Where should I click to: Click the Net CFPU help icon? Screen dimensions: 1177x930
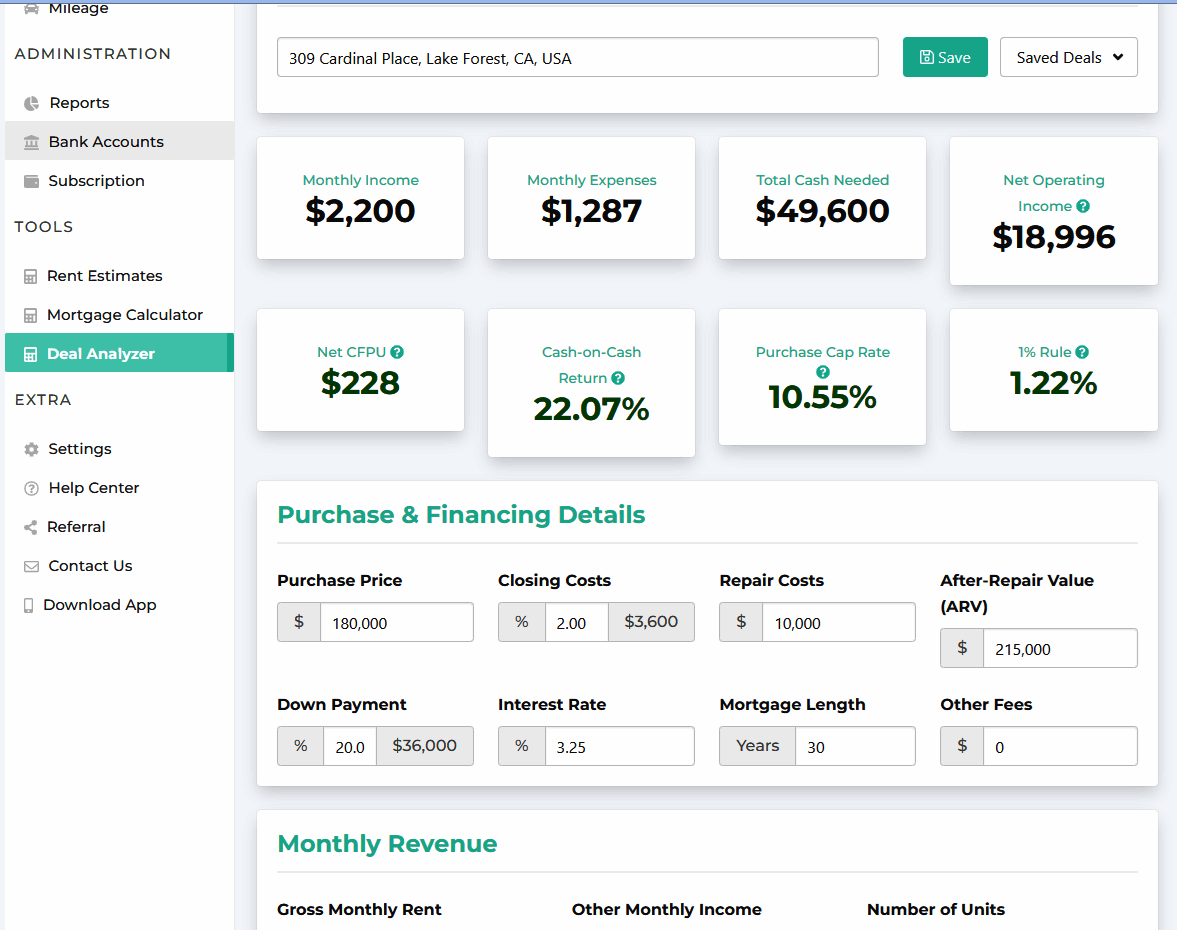point(397,352)
